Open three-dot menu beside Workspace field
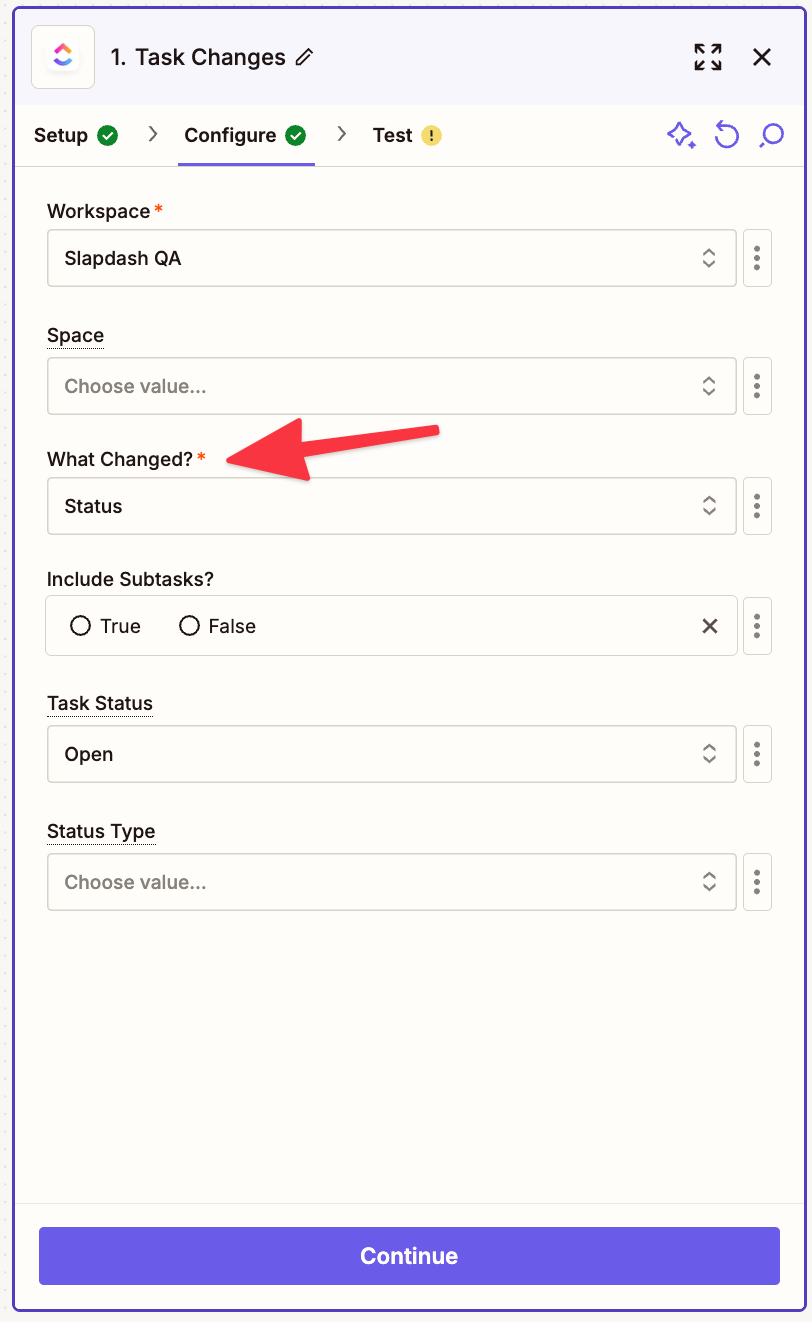Screen dimensions: 812x1322 coord(757,258)
